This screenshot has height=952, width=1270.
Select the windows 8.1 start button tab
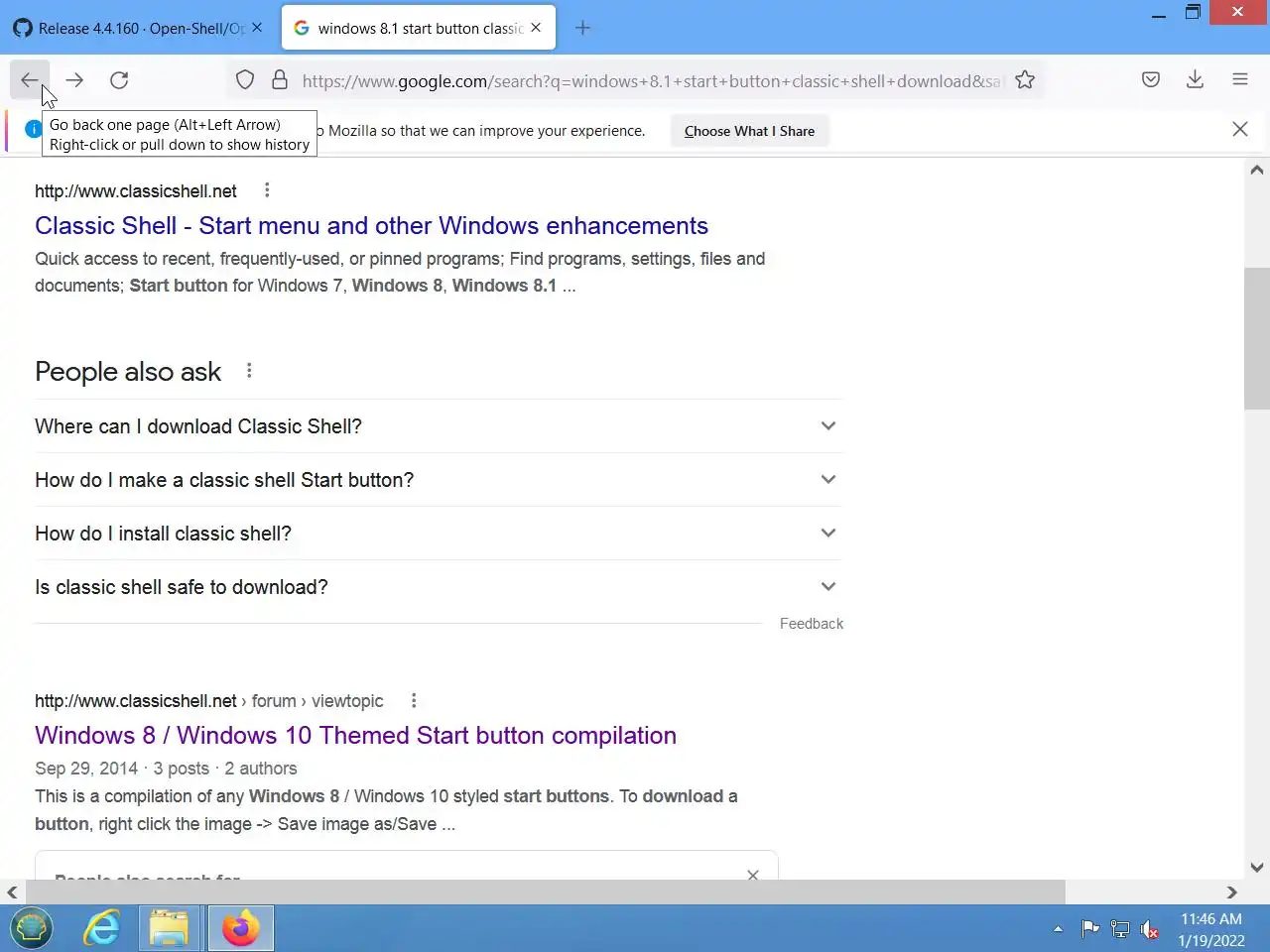click(x=419, y=28)
